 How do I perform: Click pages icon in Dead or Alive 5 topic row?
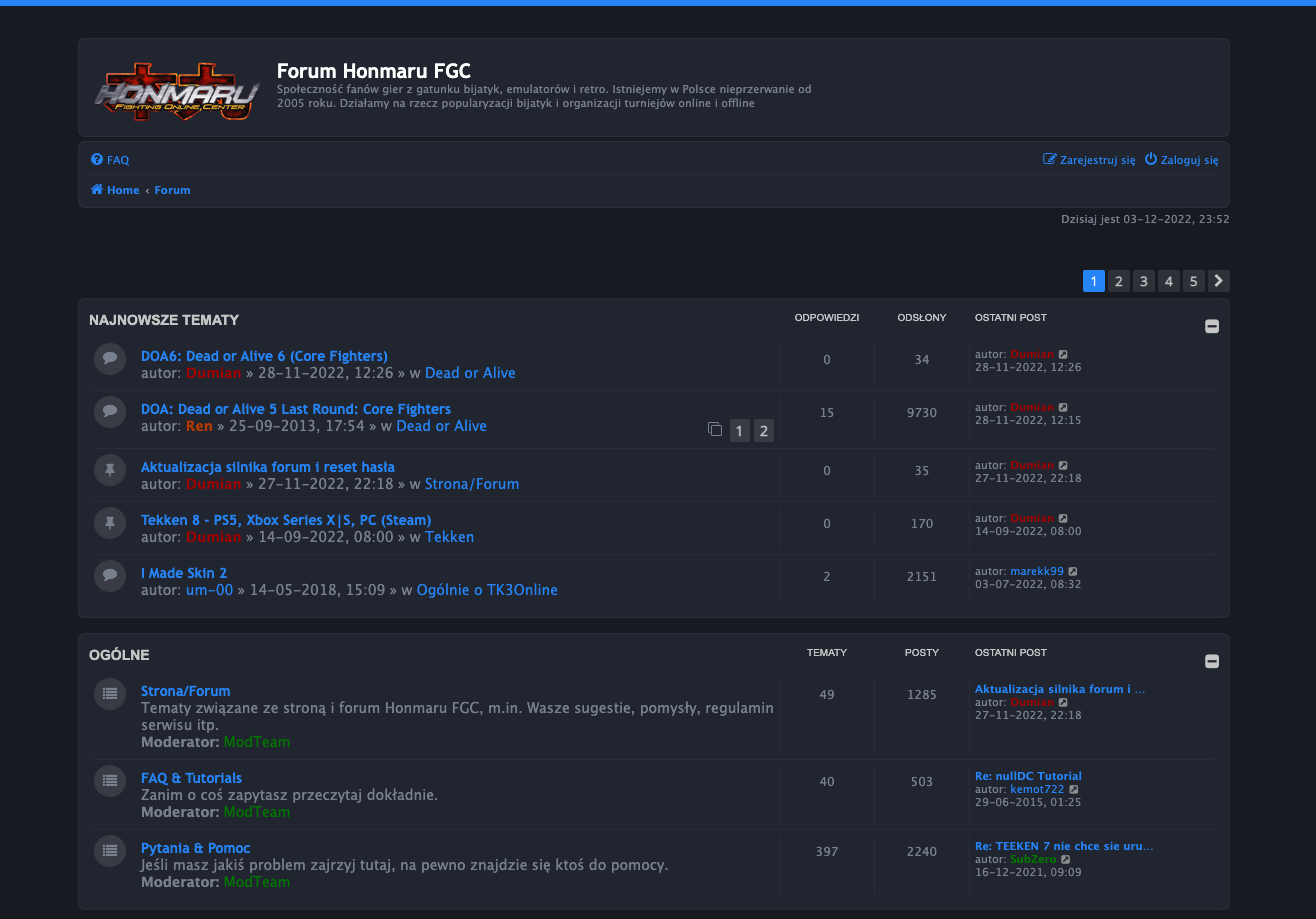[x=715, y=430]
